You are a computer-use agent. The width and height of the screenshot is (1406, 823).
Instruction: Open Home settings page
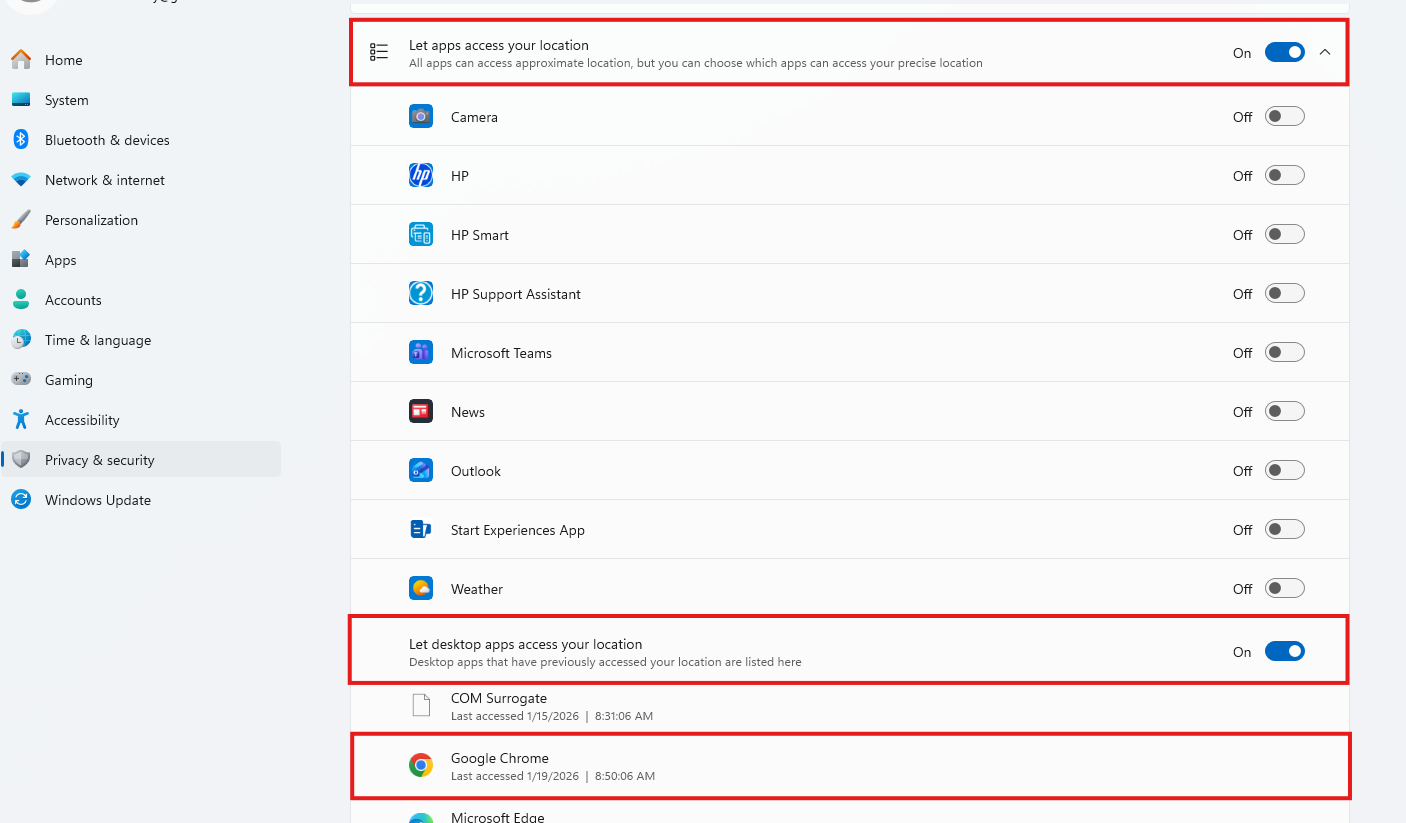coord(141,60)
